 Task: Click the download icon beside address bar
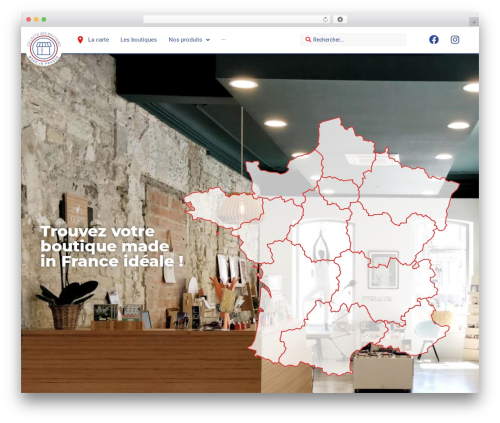click(x=340, y=19)
